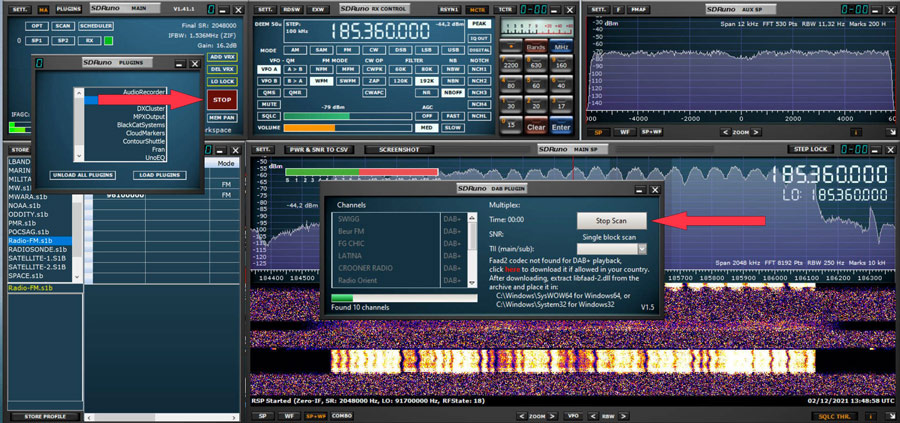The width and height of the screenshot is (900, 423).
Task: Click plugin list scroll up arrow
Action: pyautogui.click(x=79, y=92)
